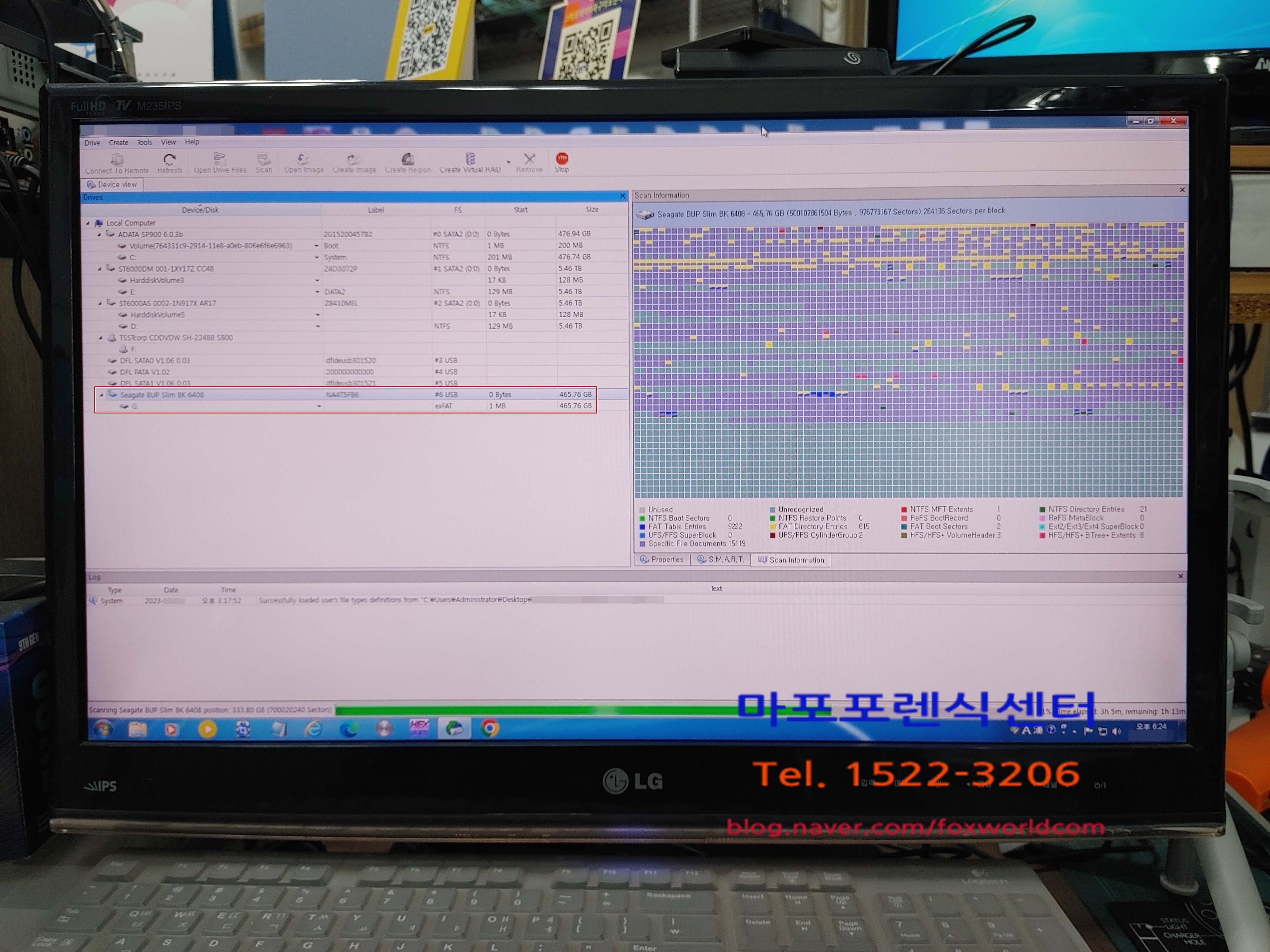Open the Tools menu
The width and height of the screenshot is (1270, 952).
145,142
